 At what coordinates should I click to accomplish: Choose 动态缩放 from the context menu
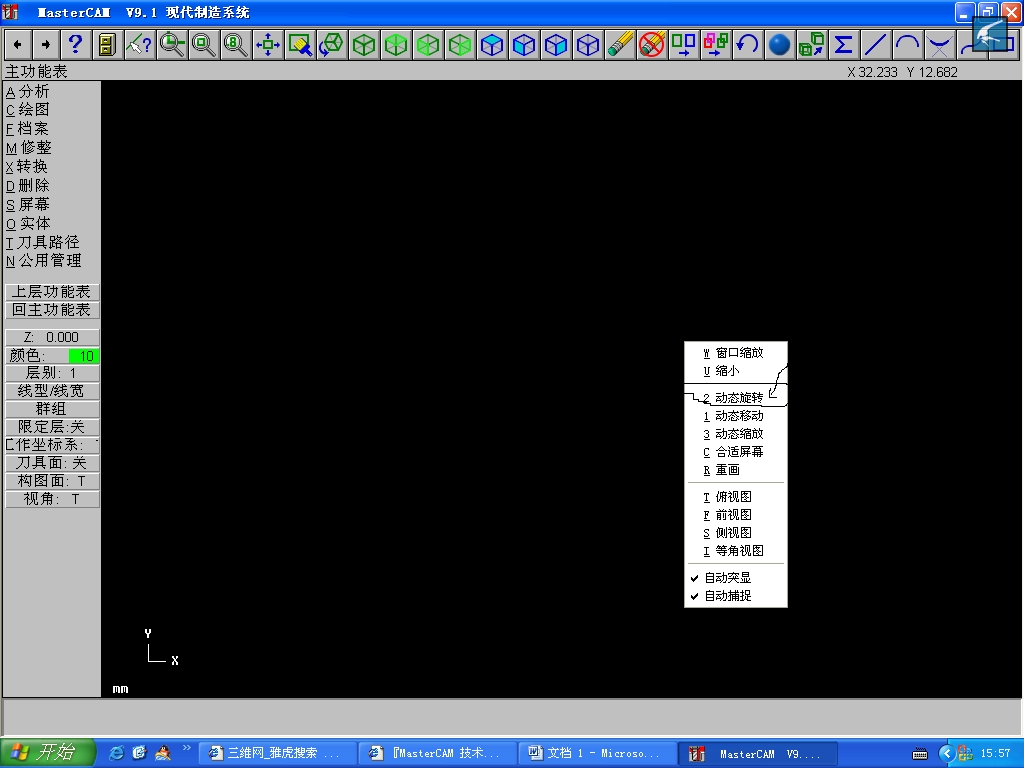(735, 434)
